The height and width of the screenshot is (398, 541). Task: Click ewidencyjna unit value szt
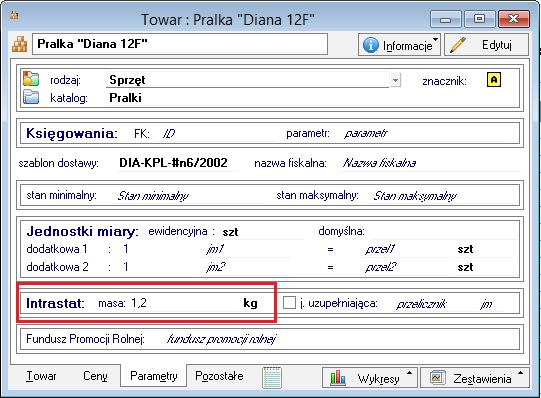tap(230, 232)
